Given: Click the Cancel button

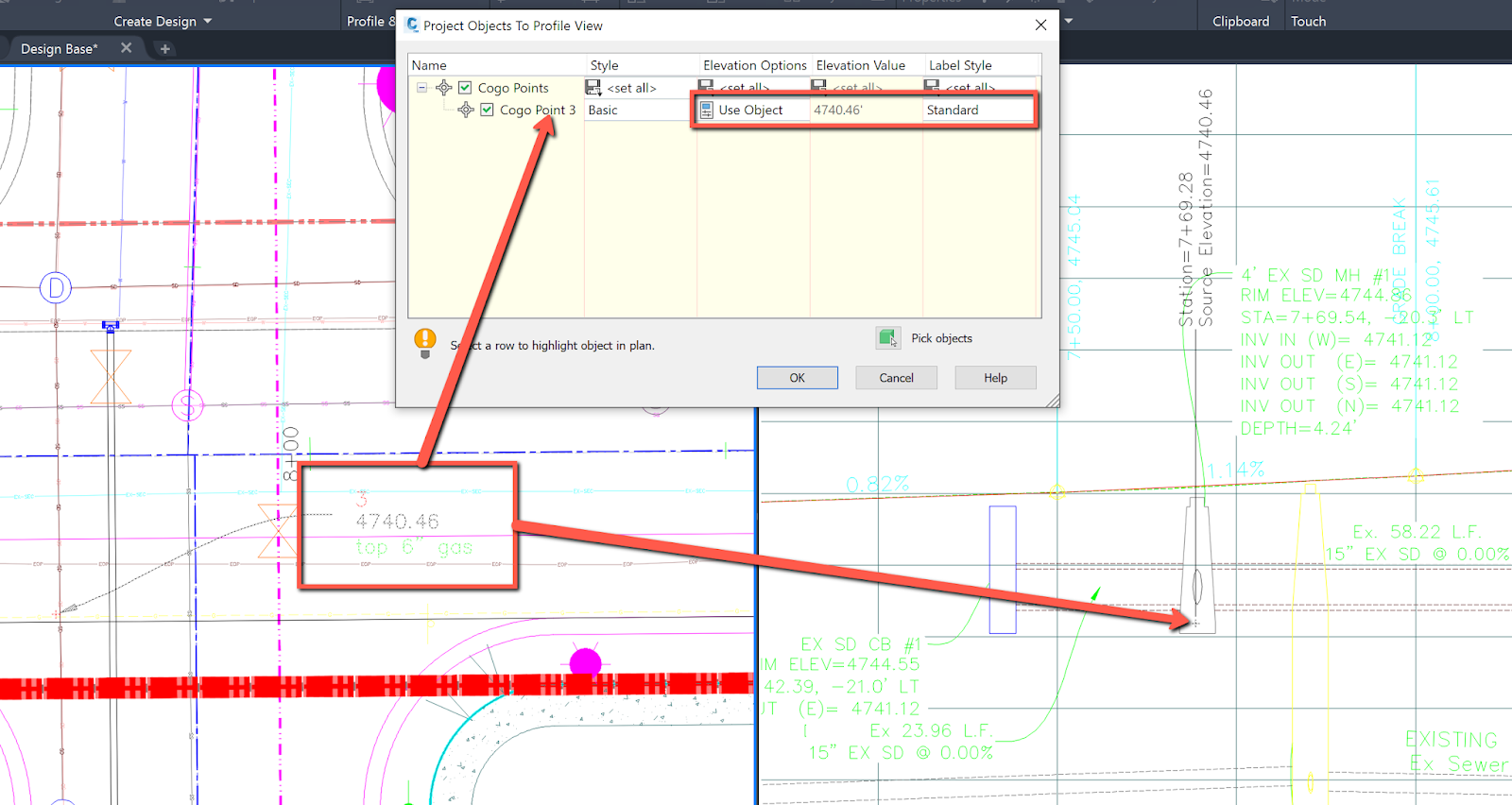Looking at the screenshot, I should [x=896, y=378].
